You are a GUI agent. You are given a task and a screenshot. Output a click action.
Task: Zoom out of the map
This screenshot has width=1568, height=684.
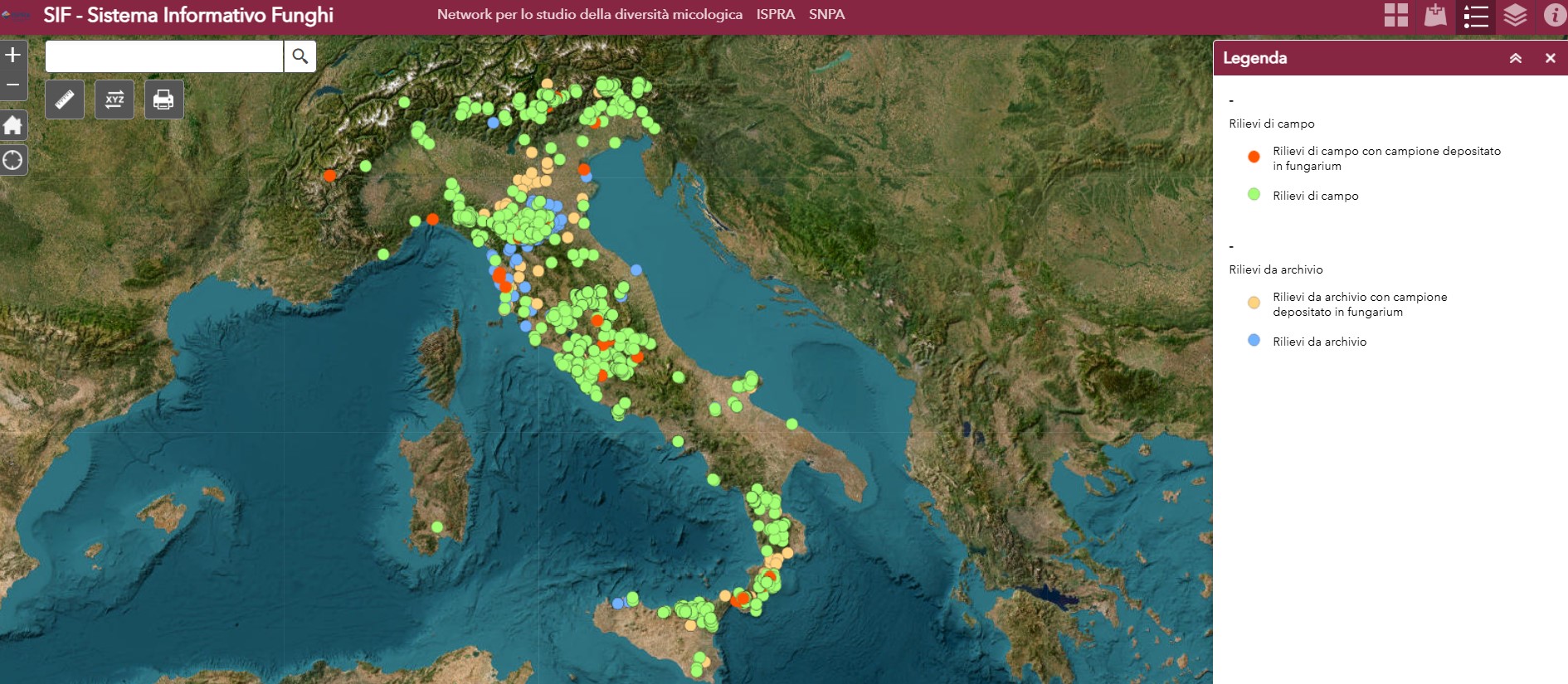coord(13,85)
